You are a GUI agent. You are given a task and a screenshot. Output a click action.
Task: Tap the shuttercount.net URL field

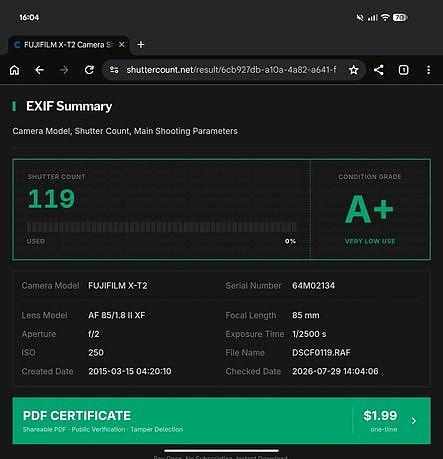231,70
